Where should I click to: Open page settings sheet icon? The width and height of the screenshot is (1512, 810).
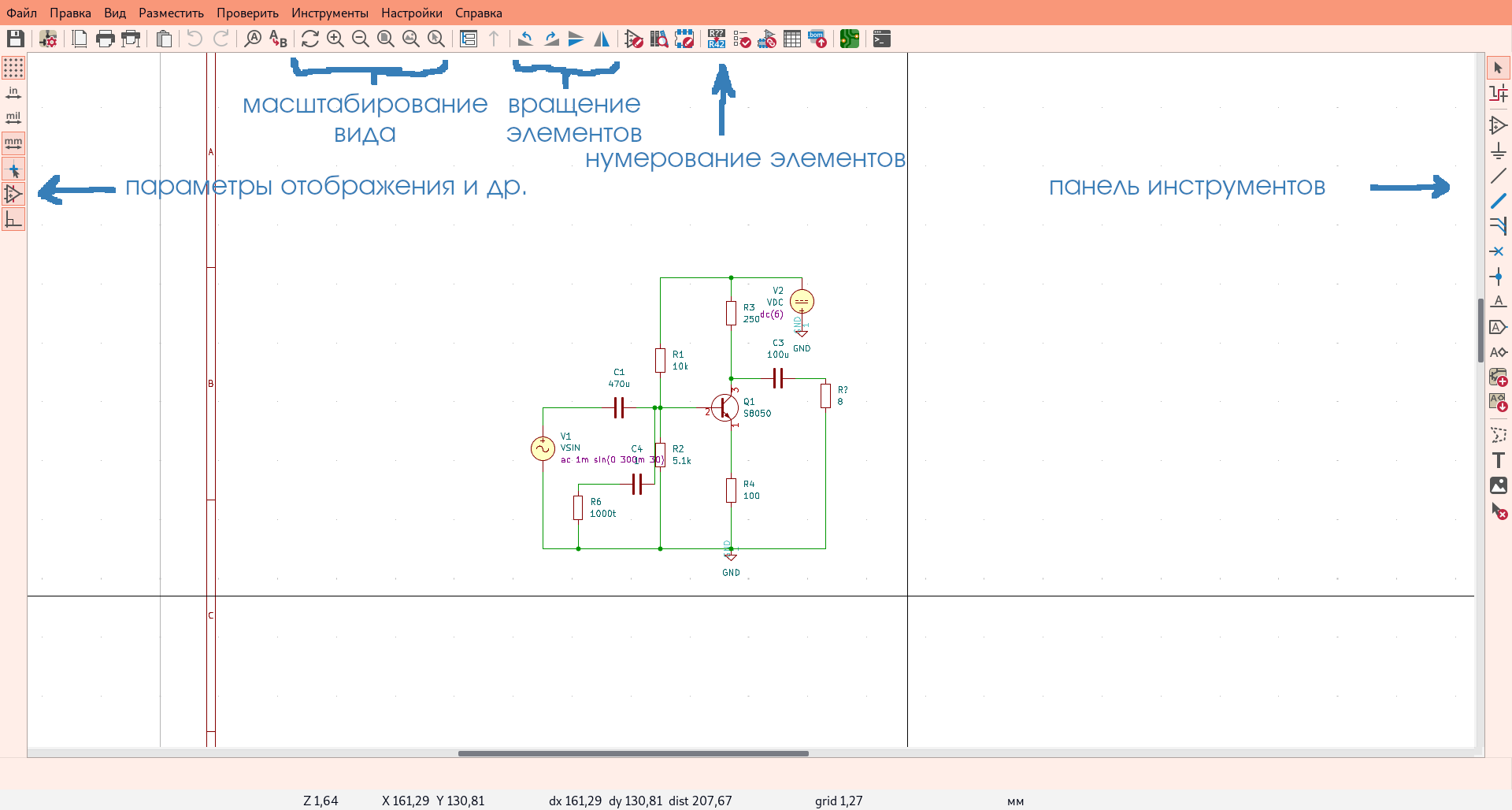80,39
